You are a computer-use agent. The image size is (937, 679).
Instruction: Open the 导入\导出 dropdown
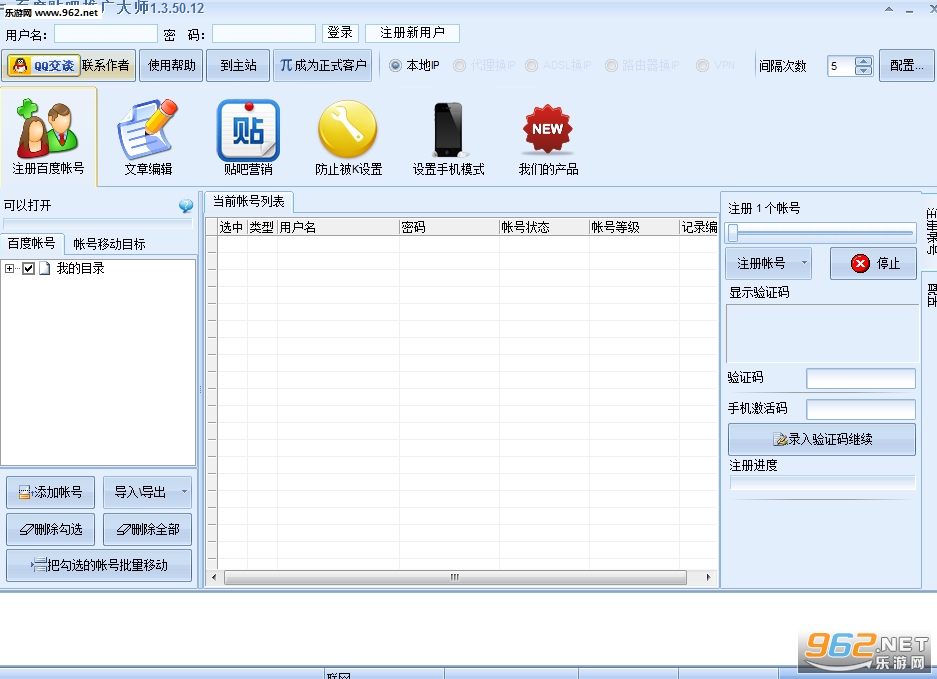[148, 492]
